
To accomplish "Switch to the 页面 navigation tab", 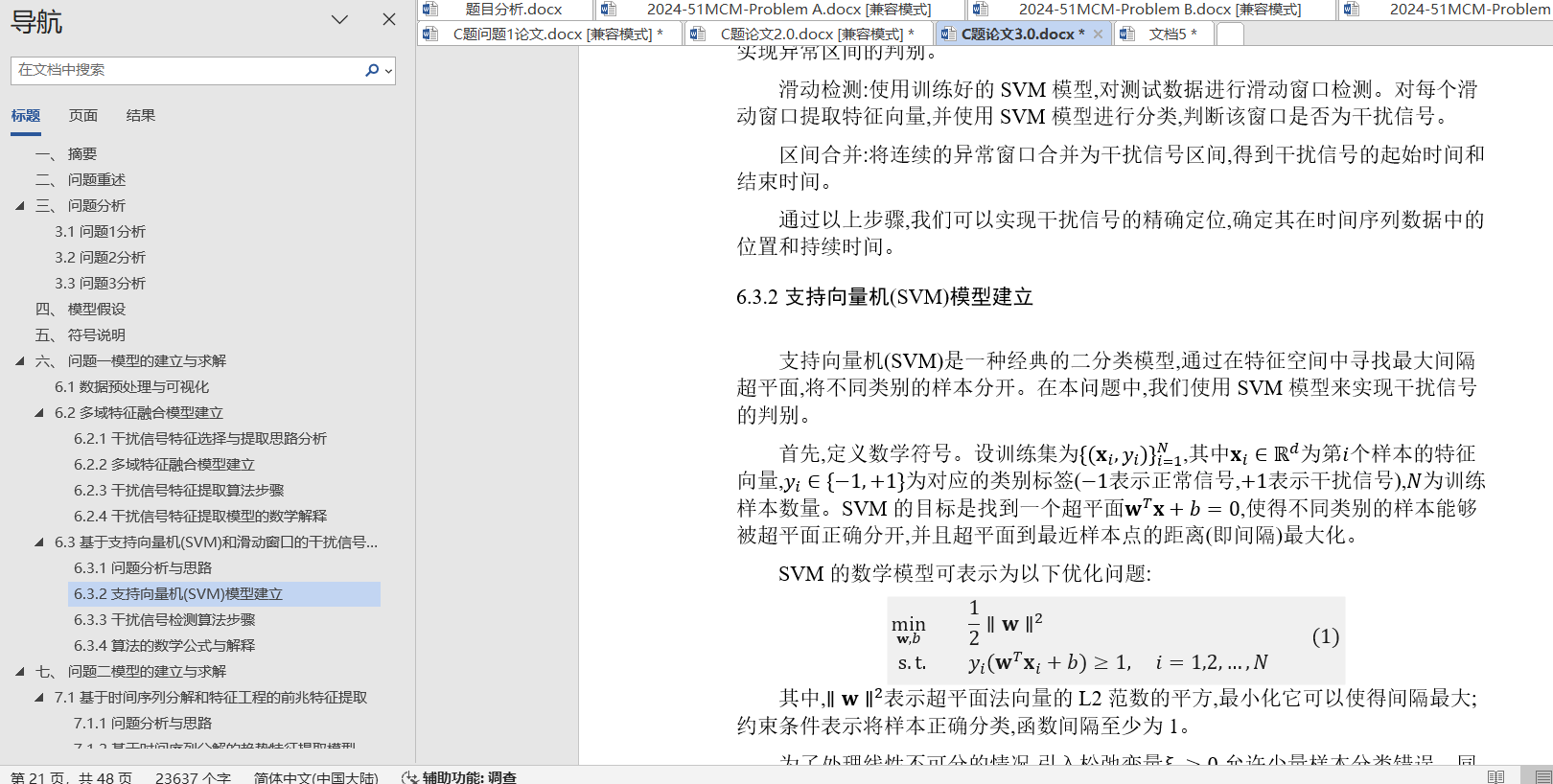I will coord(83,115).
